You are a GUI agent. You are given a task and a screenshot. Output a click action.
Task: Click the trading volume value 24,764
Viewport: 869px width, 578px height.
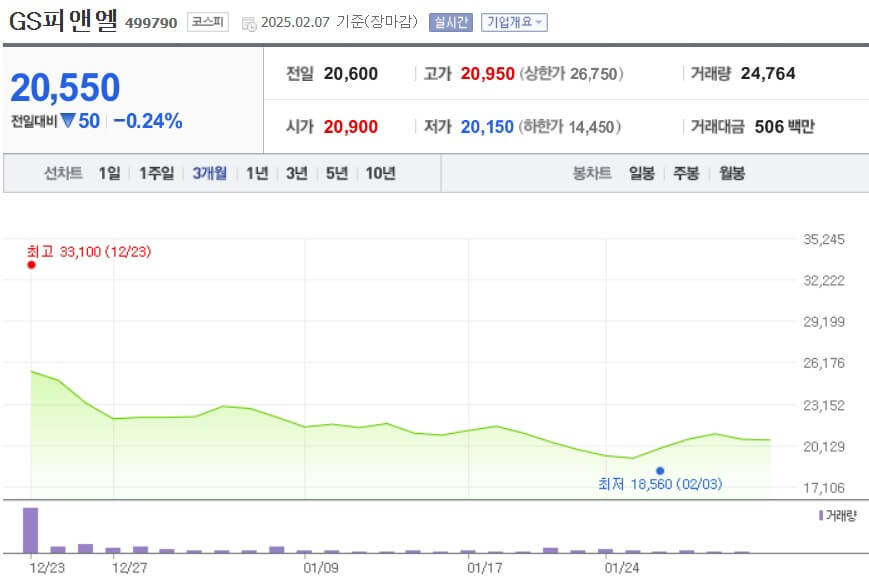pyautogui.click(x=768, y=74)
